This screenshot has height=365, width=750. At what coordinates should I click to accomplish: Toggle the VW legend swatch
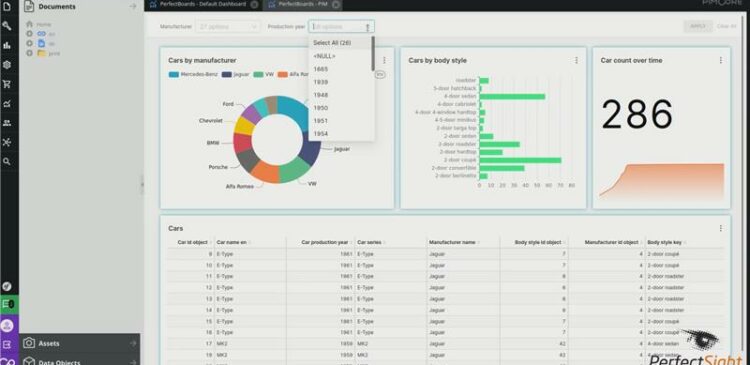[x=258, y=75]
